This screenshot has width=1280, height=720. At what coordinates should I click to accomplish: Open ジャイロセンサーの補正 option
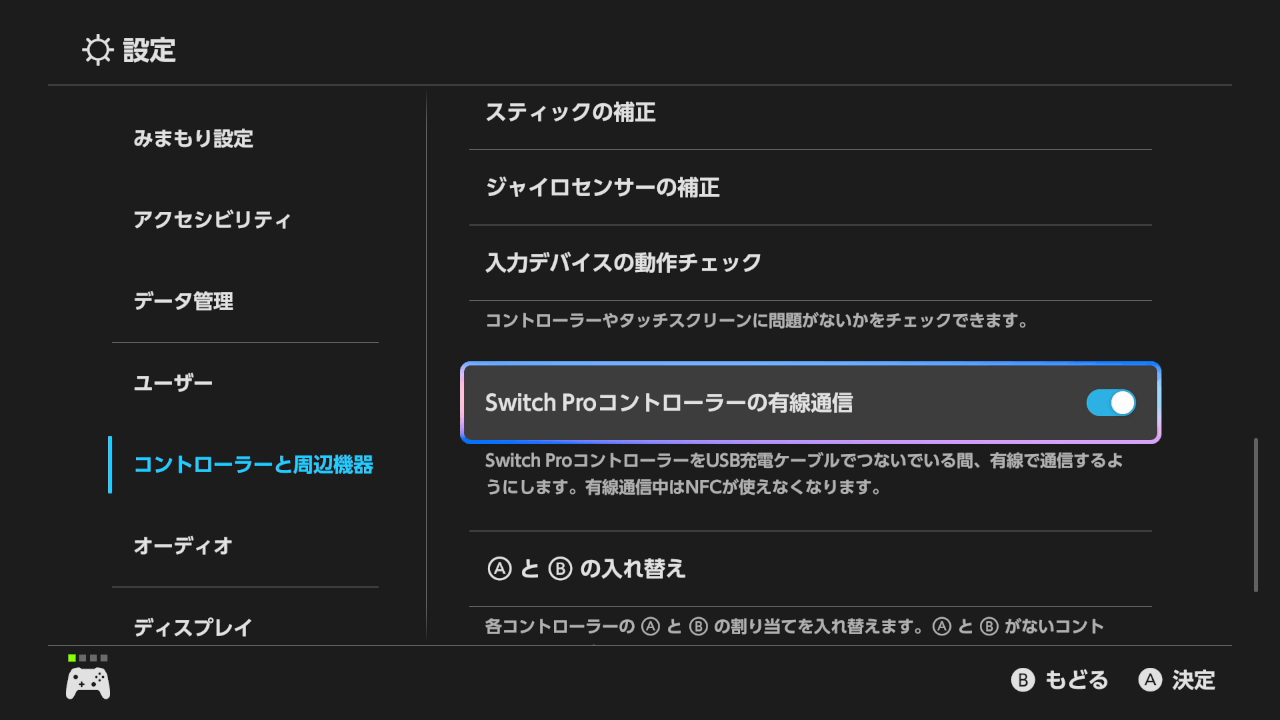tap(810, 187)
